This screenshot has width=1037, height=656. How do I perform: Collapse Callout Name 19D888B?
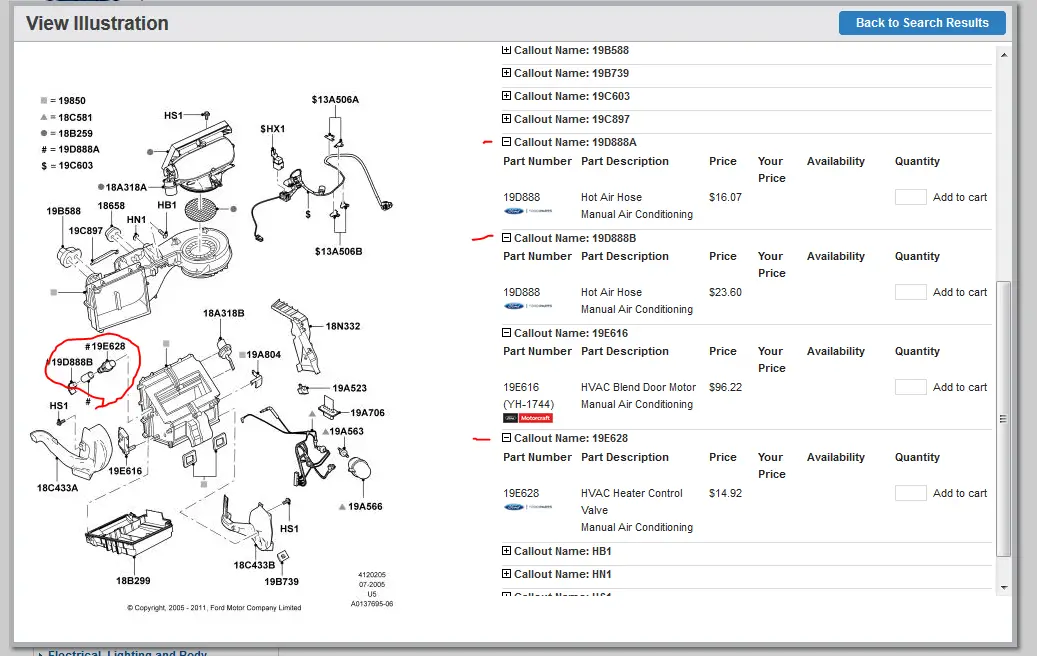(x=506, y=238)
